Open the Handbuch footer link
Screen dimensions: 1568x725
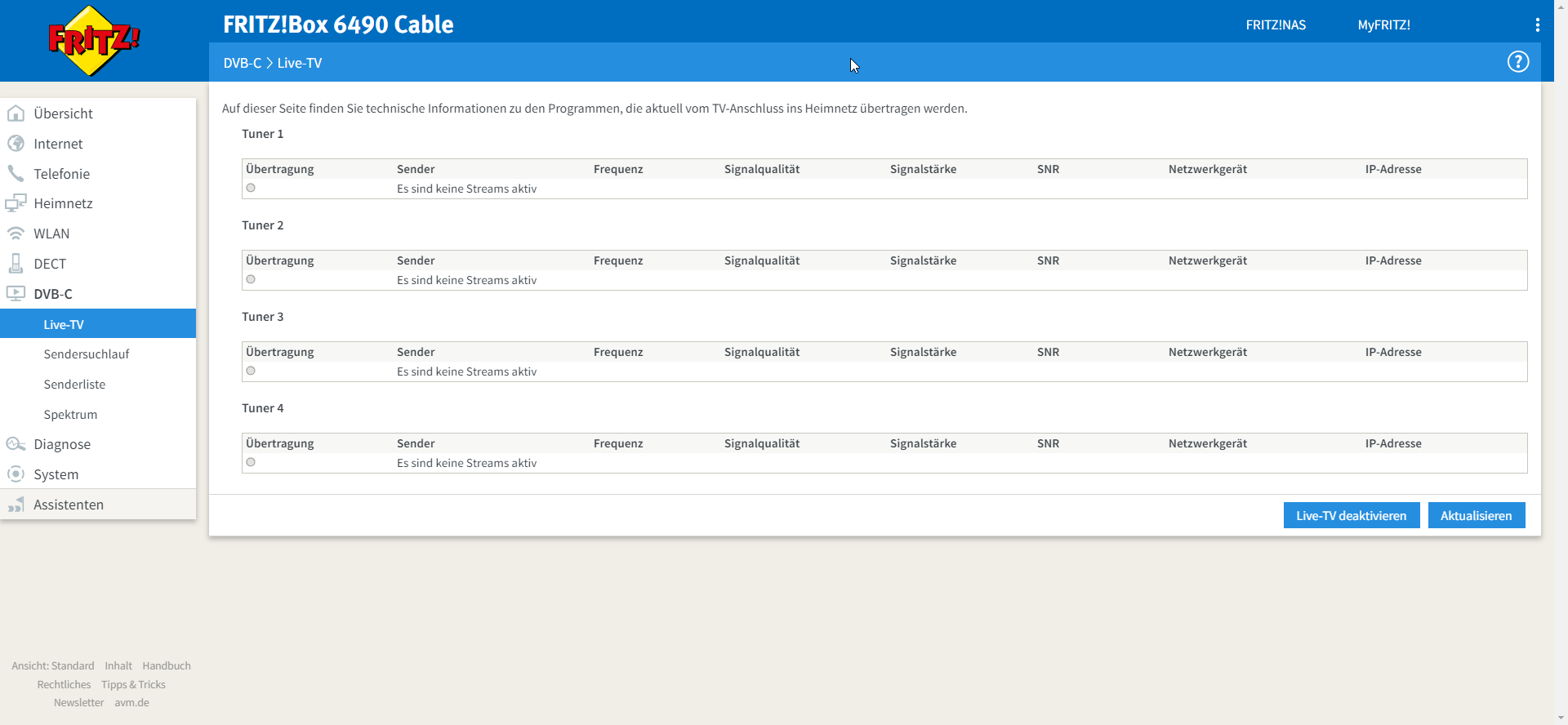click(167, 666)
